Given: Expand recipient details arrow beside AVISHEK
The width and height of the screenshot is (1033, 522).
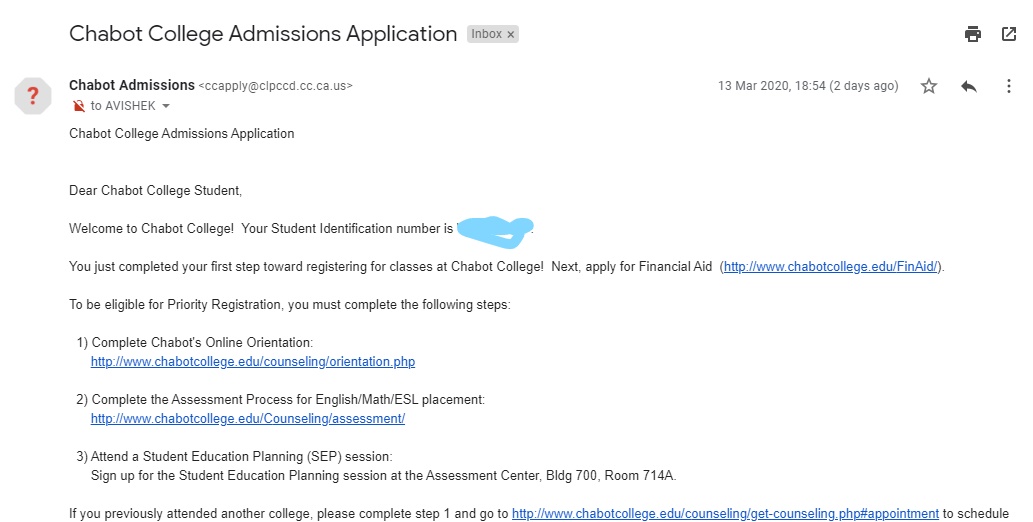Looking at the screenshot, I should (166, 106).
